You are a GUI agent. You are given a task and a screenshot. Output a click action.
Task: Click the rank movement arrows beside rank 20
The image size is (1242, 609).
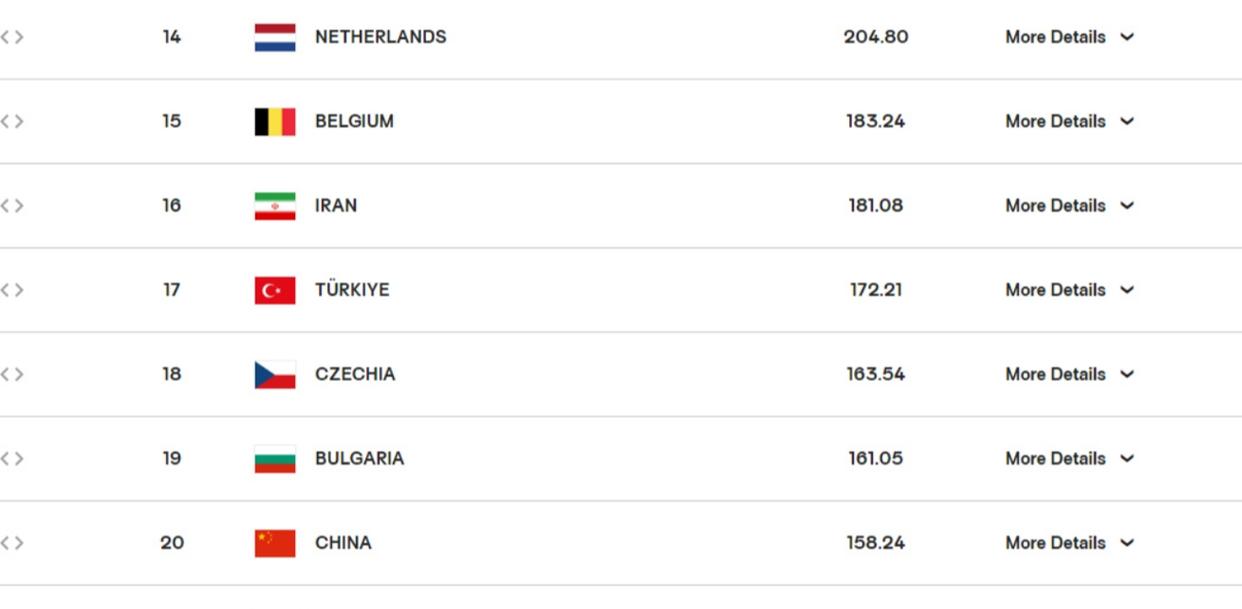12,543
